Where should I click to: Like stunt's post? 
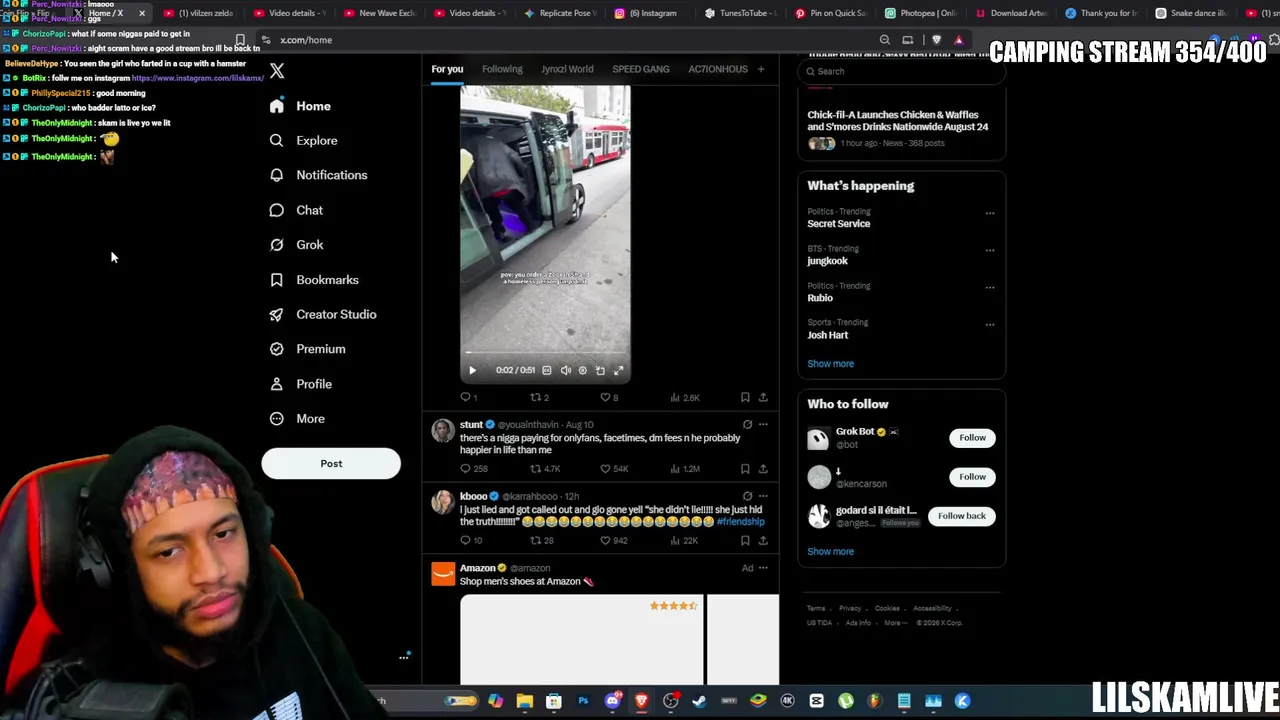point(613,469)
